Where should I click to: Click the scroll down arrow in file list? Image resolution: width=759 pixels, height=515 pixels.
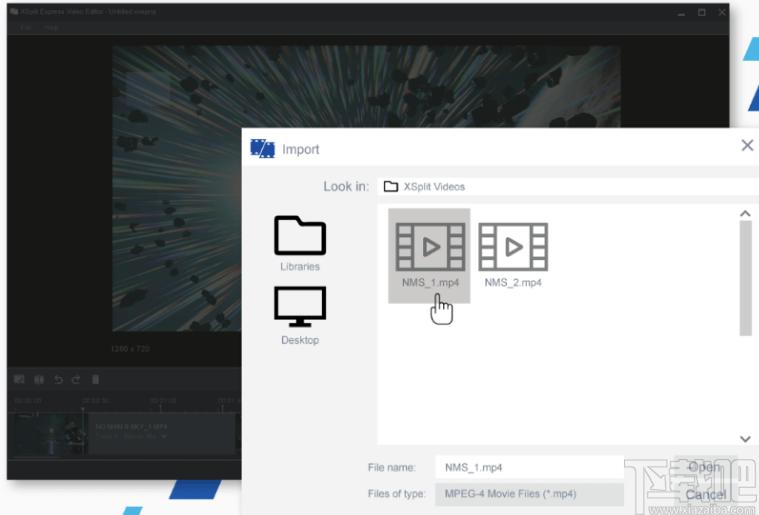click(x=745, y=439)
